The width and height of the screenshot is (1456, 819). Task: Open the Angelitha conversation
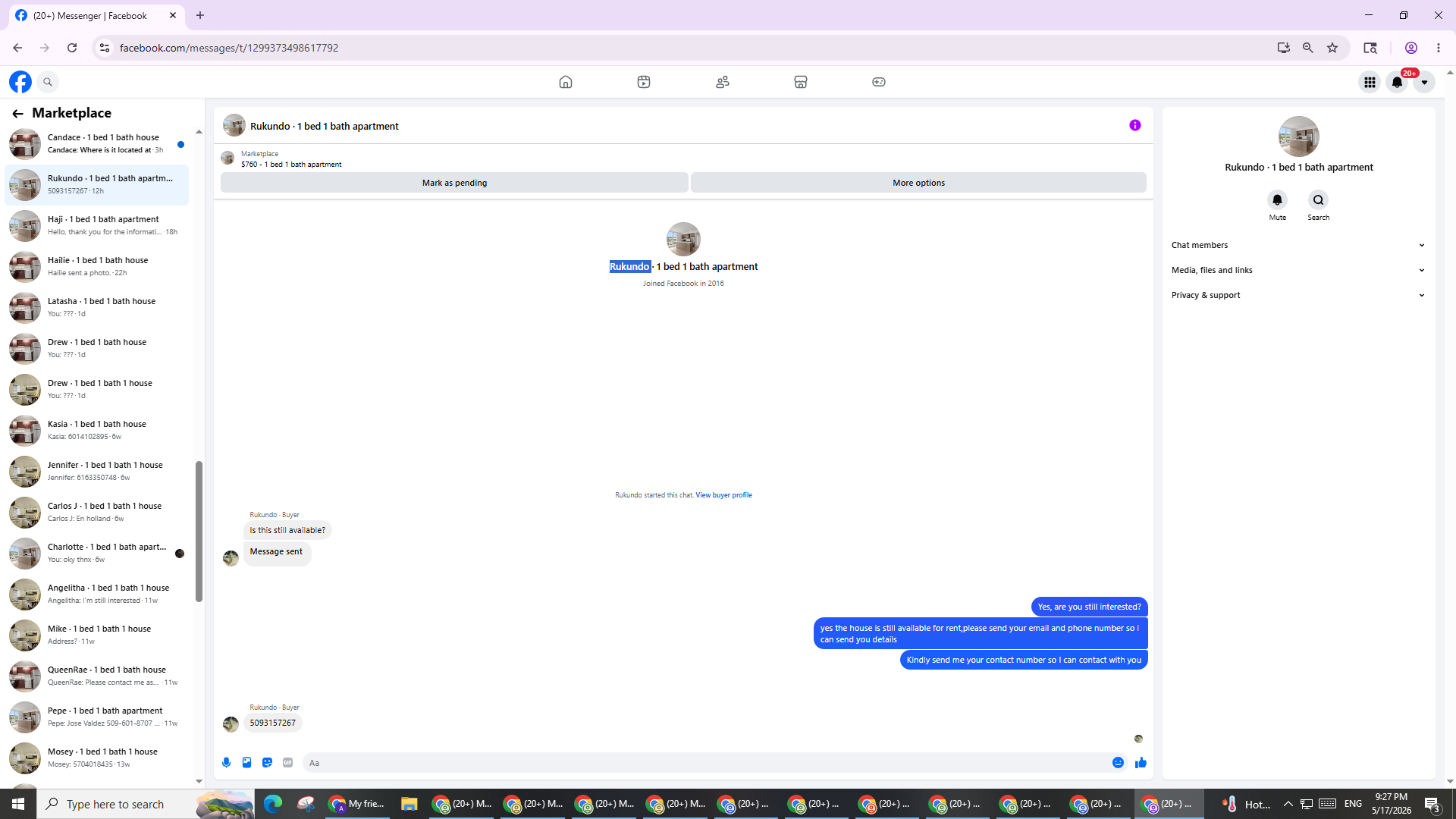97,594
